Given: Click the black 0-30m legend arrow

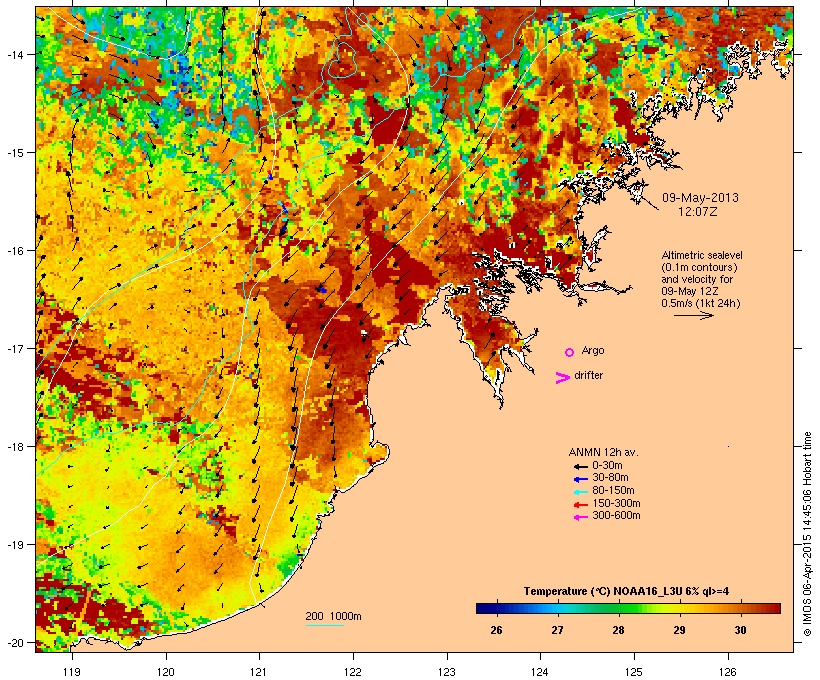Looking at the screenshot, I should tap(580, 467).
